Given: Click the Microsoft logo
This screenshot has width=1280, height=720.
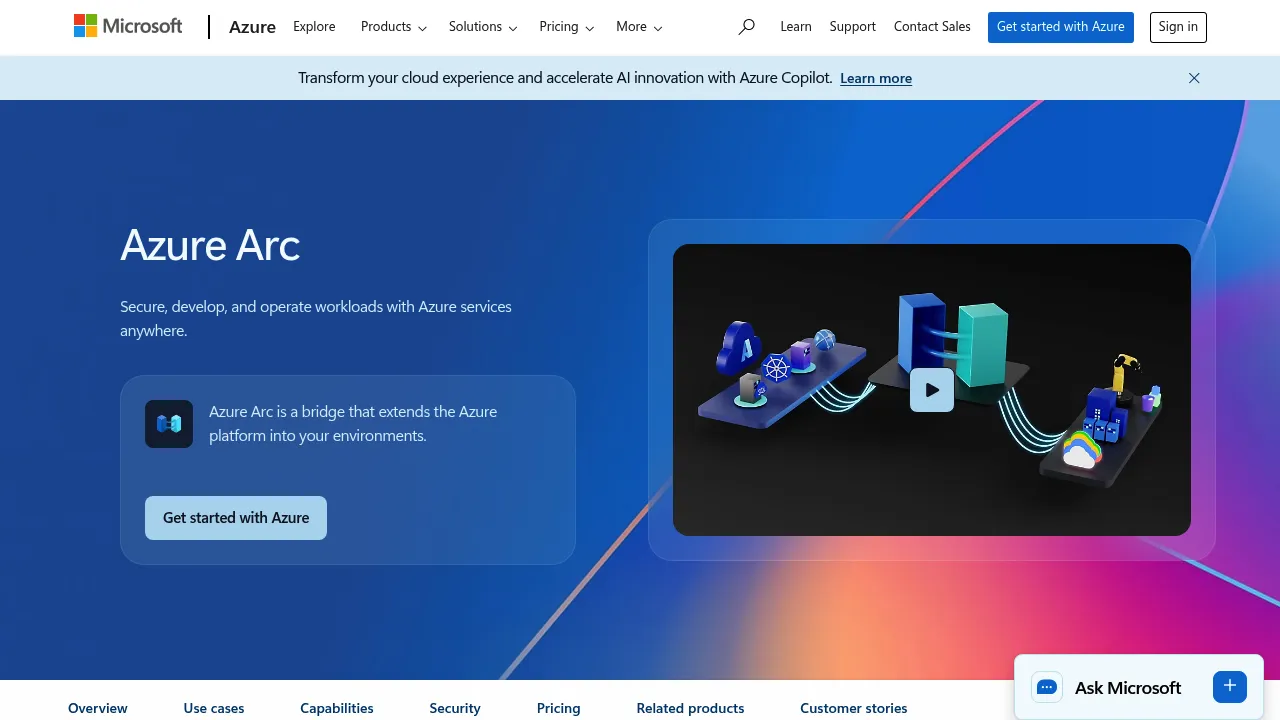Looking at the screenshot, I should [x=128, y=26].
